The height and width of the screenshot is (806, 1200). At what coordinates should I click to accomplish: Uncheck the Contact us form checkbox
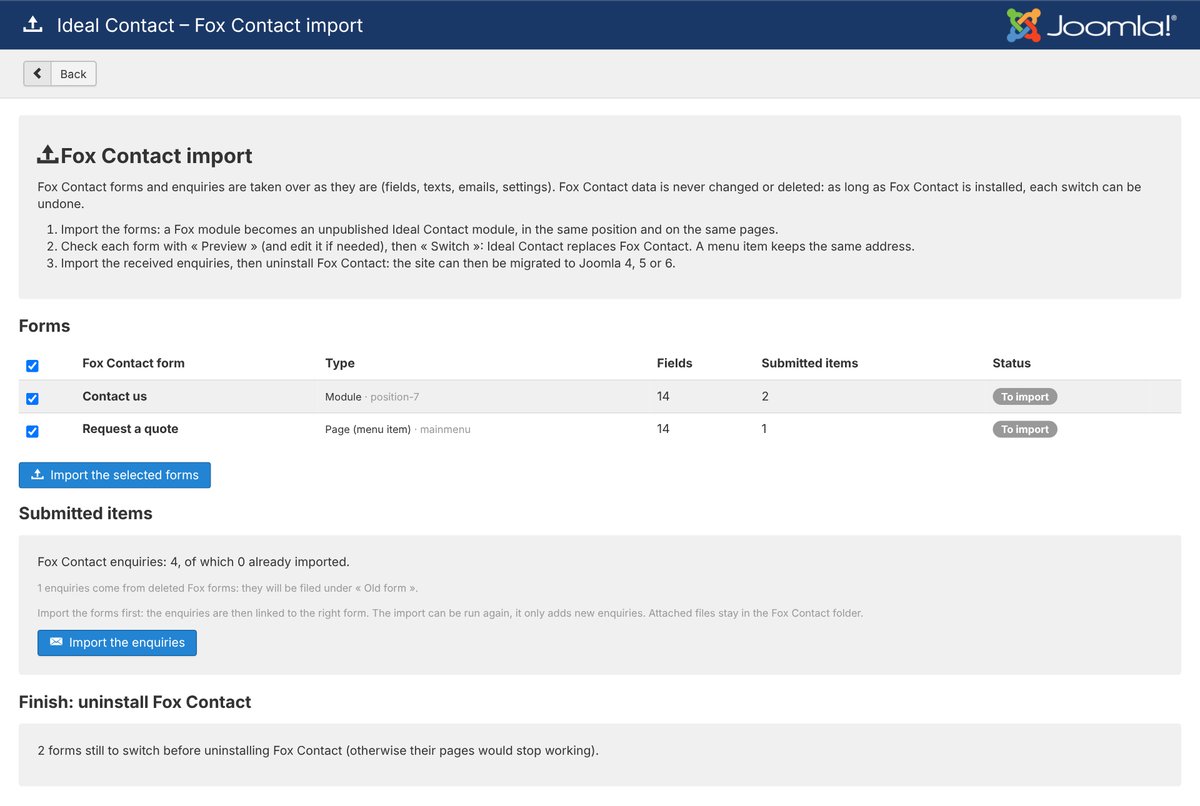32,399
